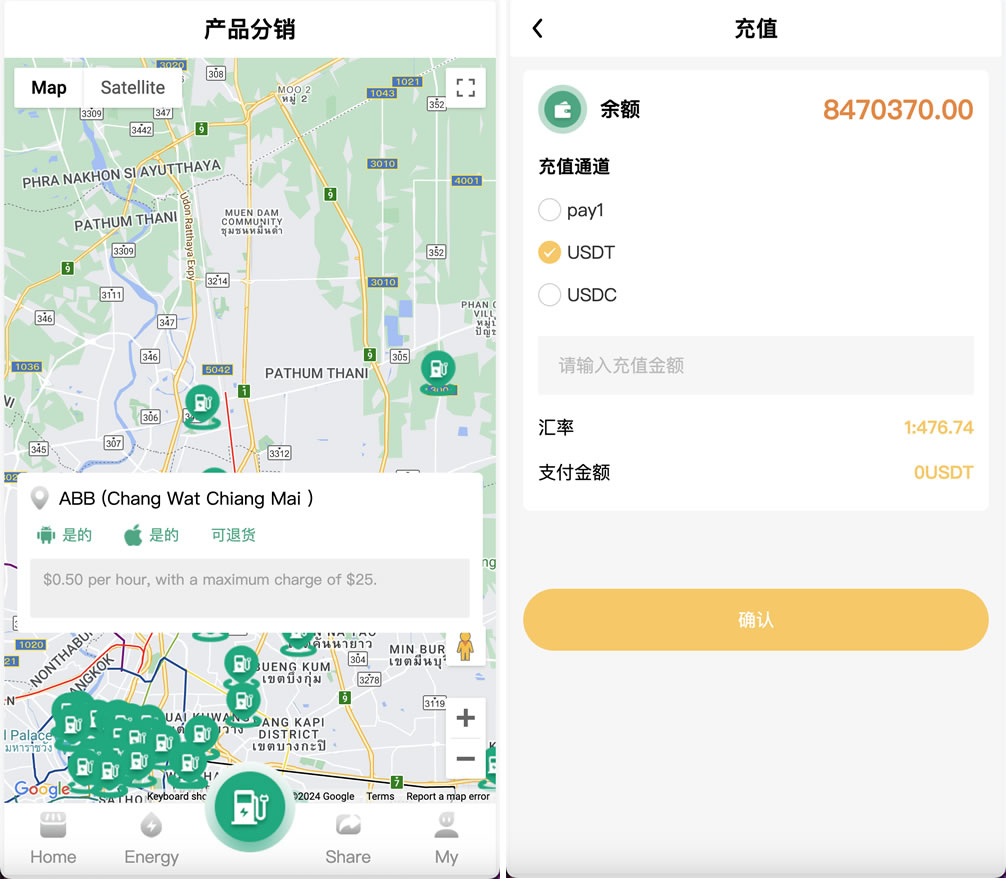Open the My profile navigation icon
Viewport: 1006px width, 879px height.
pos(446,825)
